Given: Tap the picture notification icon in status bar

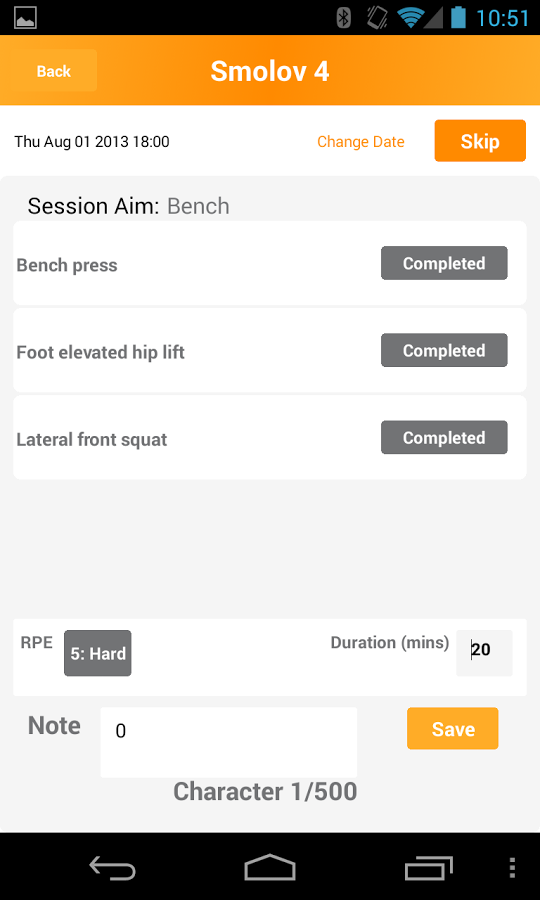Looking at the screenshot, I should click(x=25, y=18).
